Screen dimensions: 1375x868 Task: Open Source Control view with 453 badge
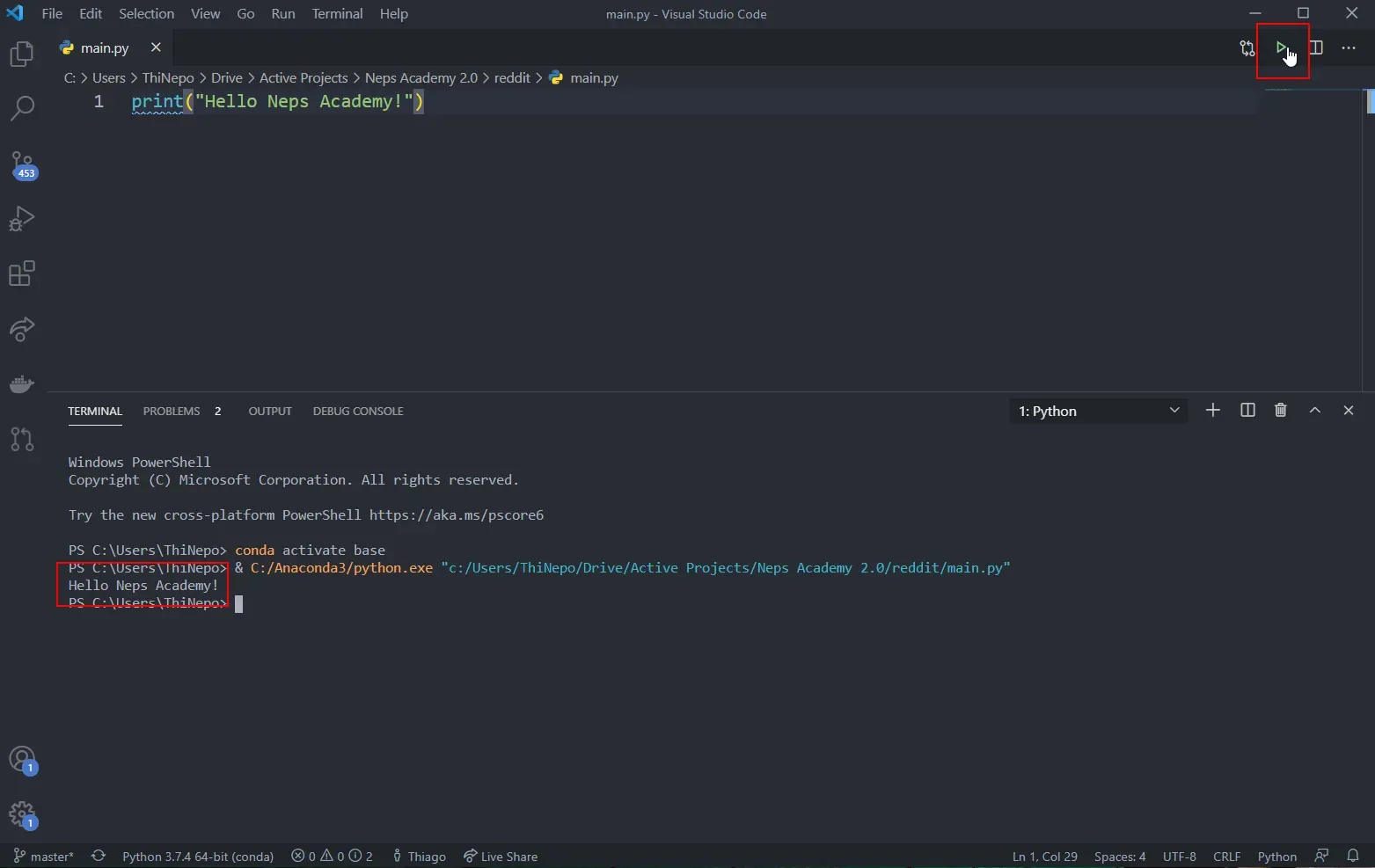coord(22,164)
